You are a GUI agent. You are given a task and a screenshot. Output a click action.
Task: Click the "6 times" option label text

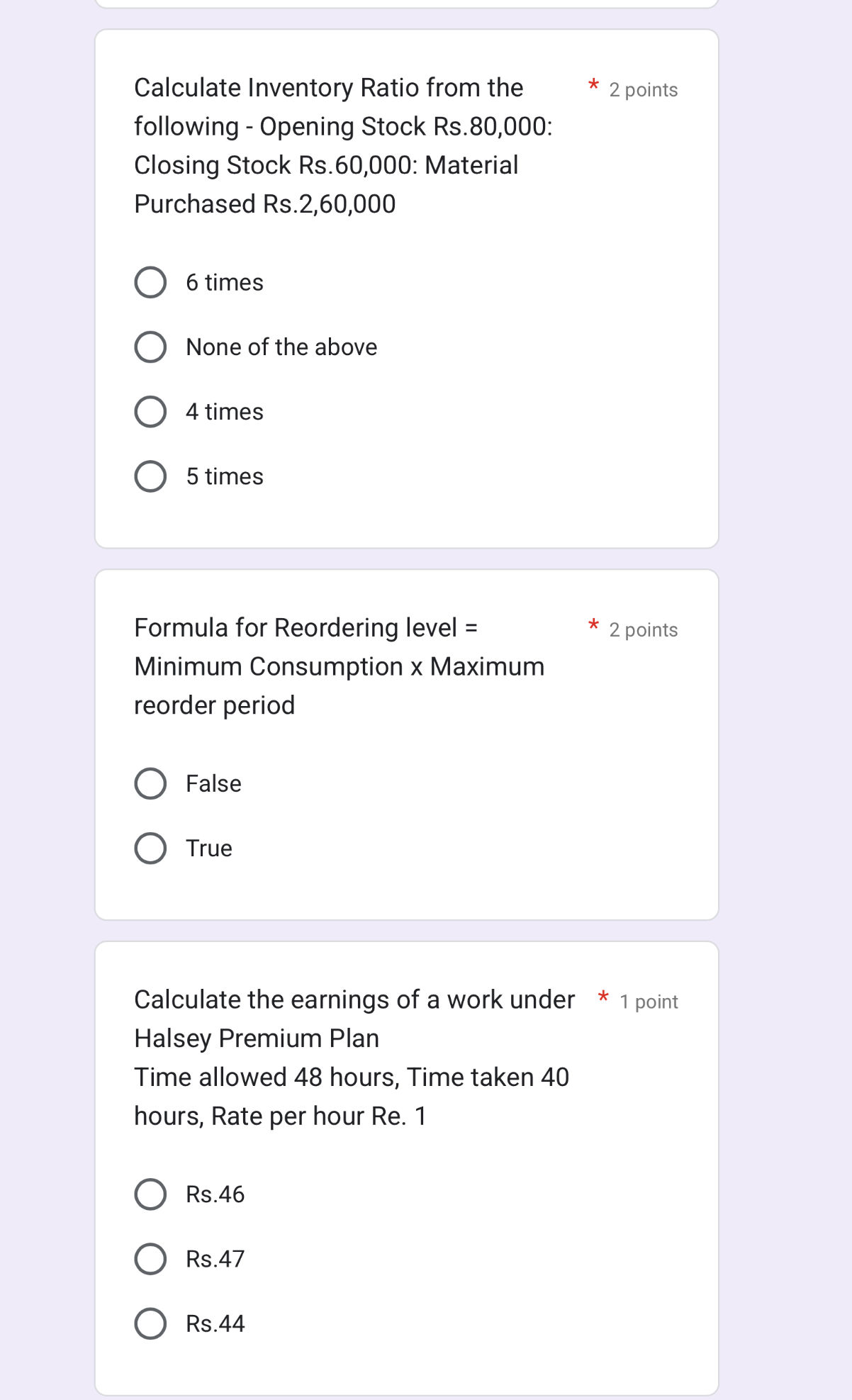tap(224, 281)
